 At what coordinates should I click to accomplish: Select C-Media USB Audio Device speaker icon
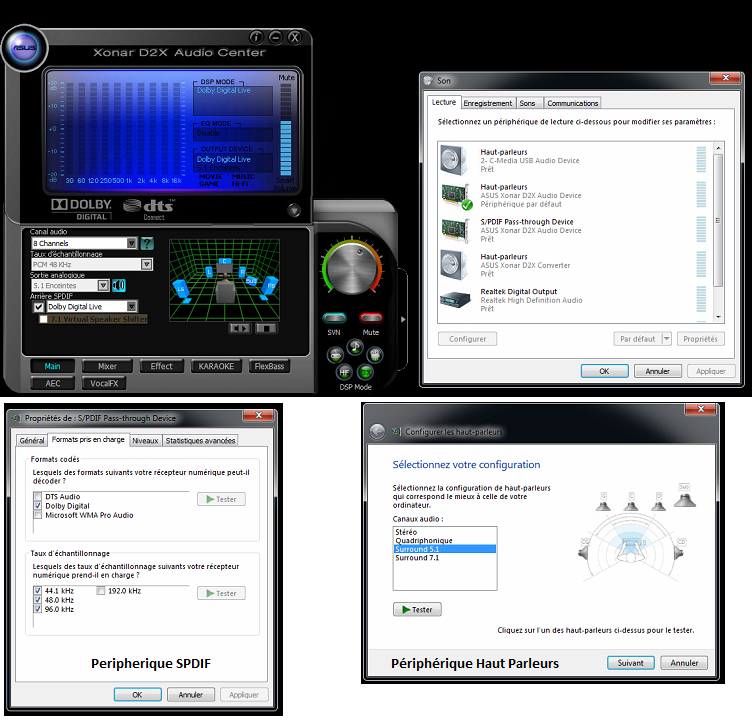coord(454,160)
